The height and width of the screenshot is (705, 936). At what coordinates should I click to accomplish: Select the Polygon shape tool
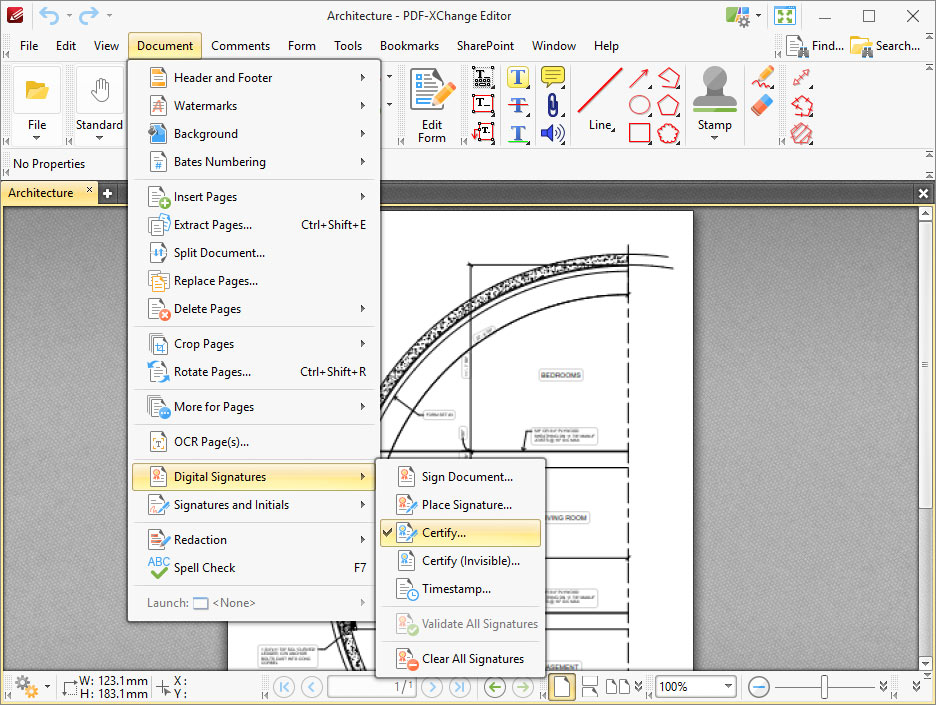pos(669,105)
